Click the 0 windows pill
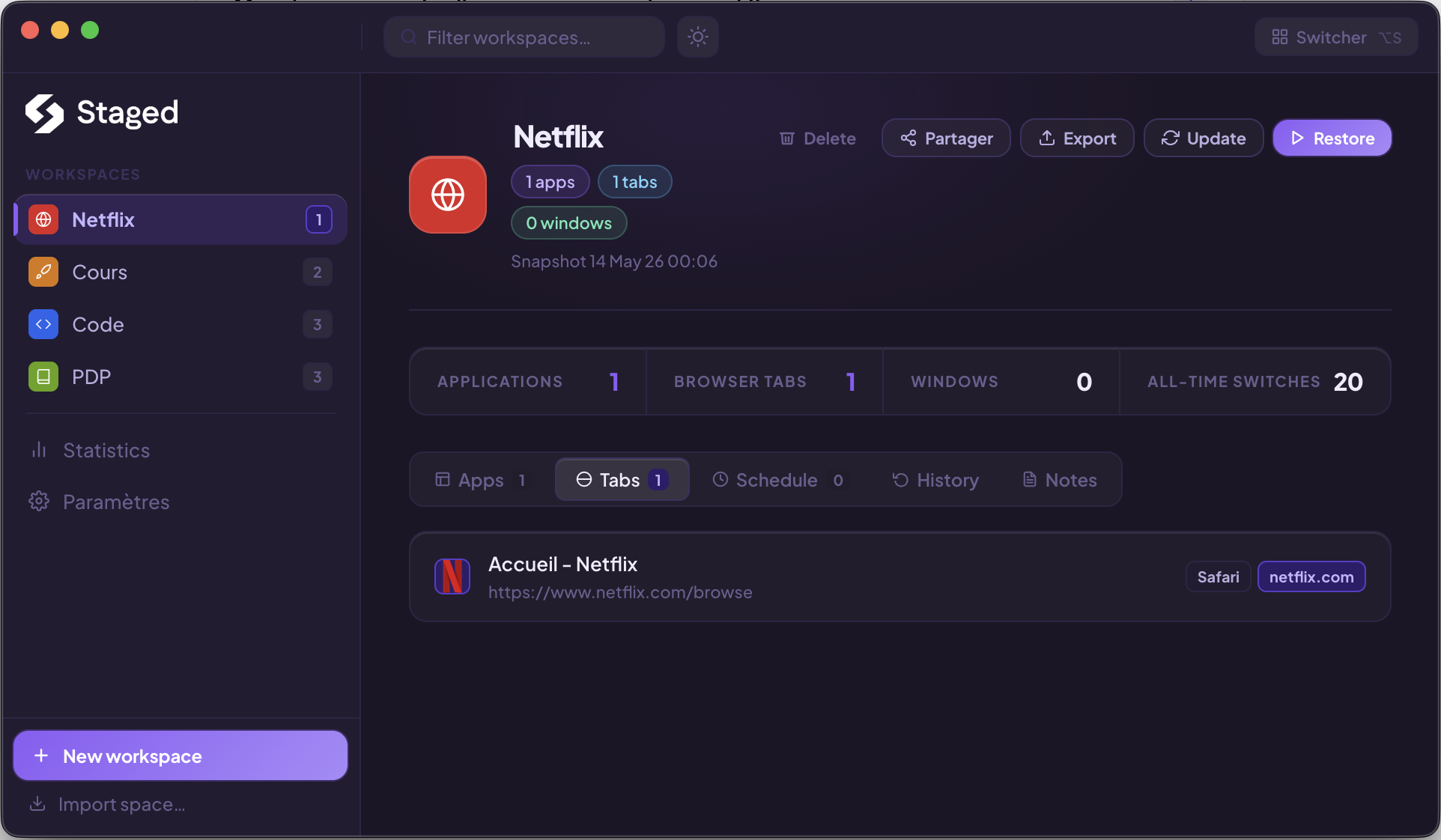The height and width of the screenshot is (840, 1441). click(x=569, y=223)
